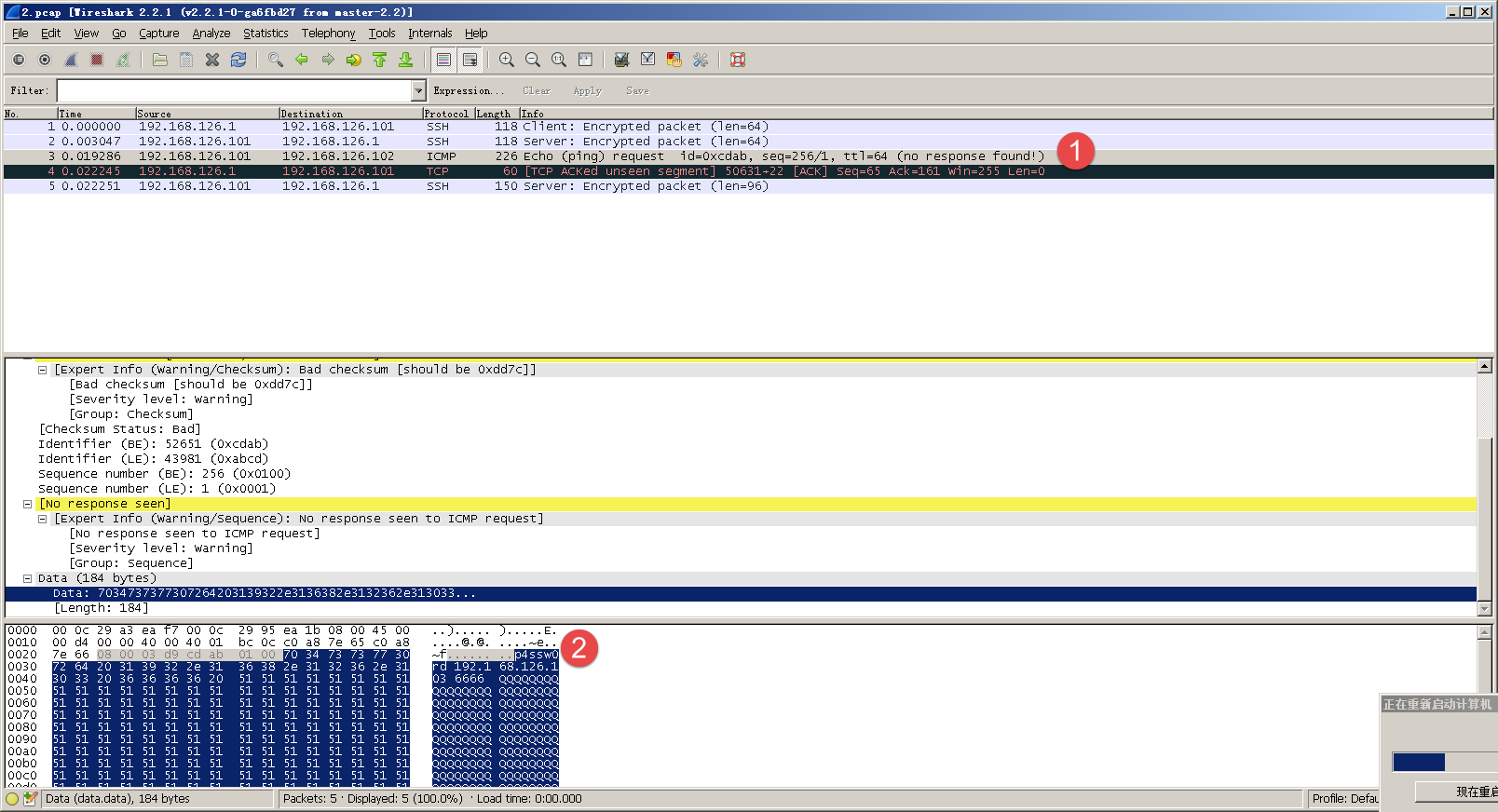
Task: Find a packet with magnifier icon
Action: 276,60
